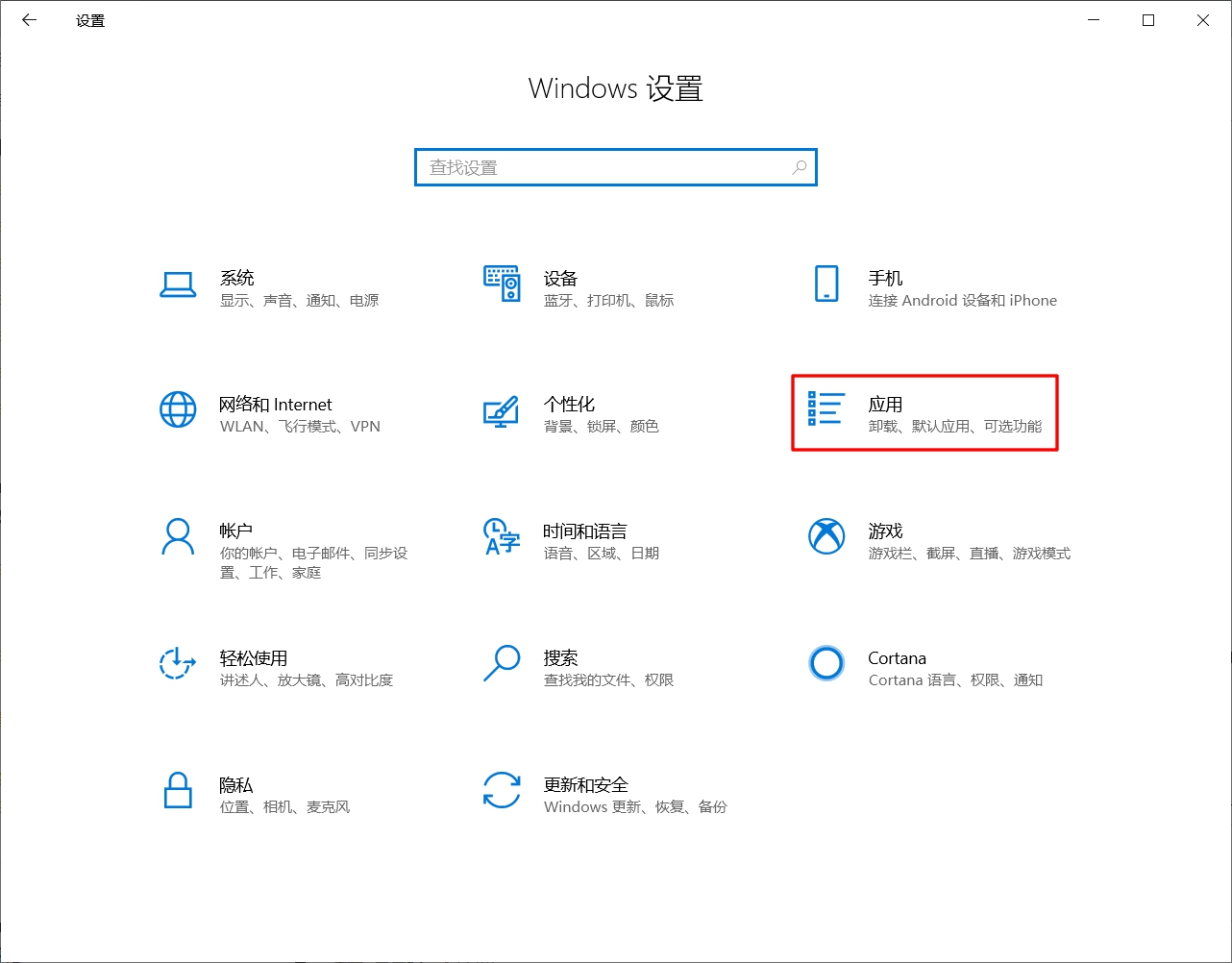Open the 游戏 title
1232x963 pixels.
[x=885, y=531]
